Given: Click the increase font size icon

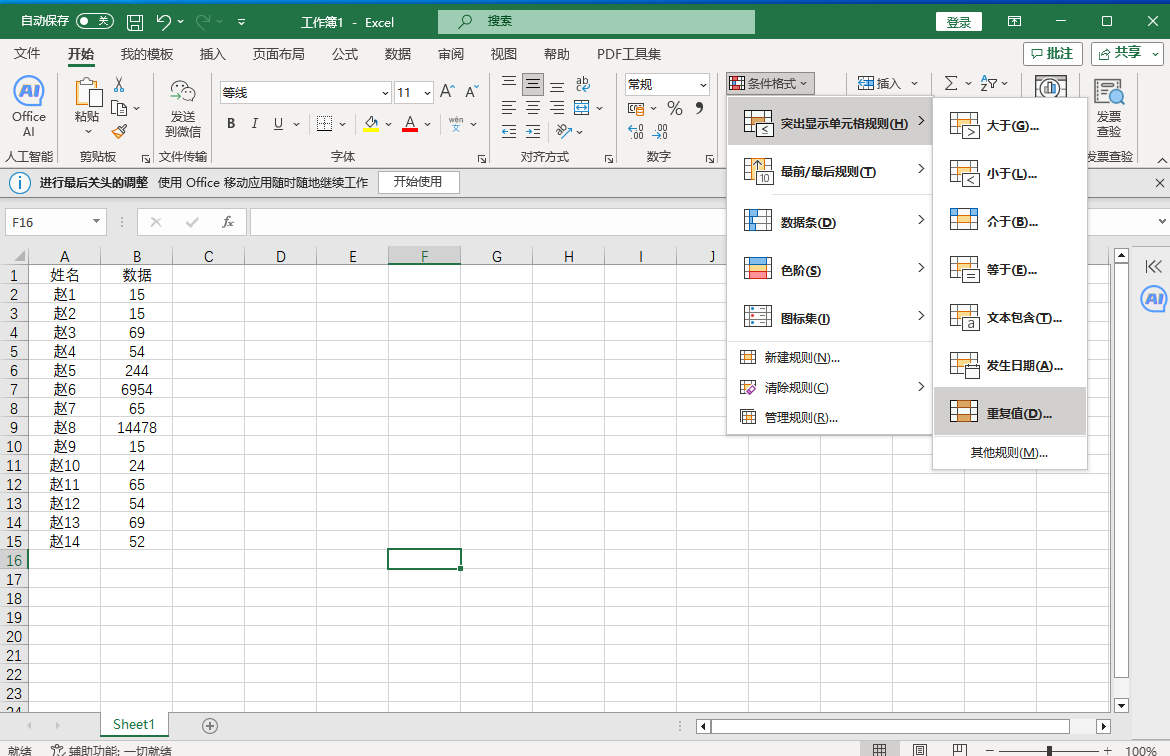Looking at the screenshot, I should pyautogui.click(x=447, y=92).
